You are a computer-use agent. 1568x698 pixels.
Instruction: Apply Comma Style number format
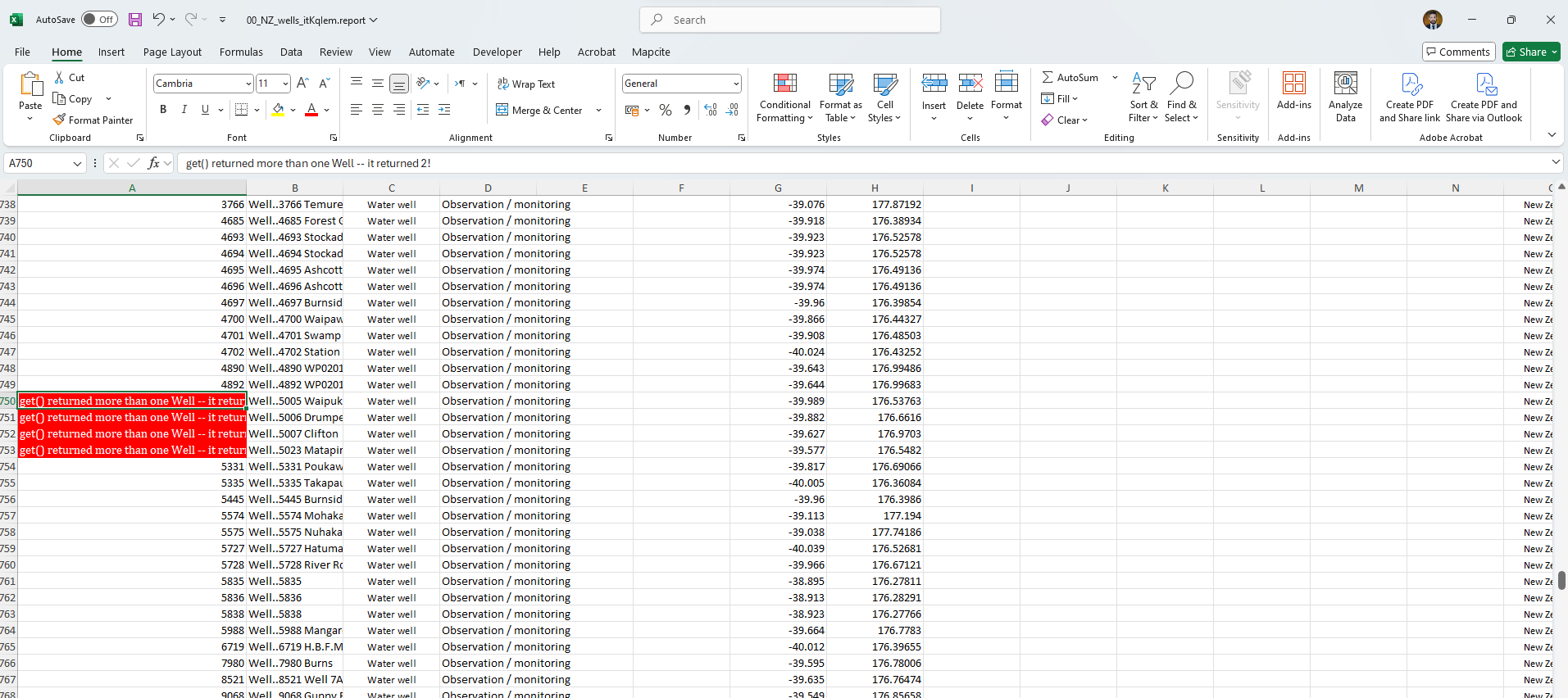click(687, 110)
